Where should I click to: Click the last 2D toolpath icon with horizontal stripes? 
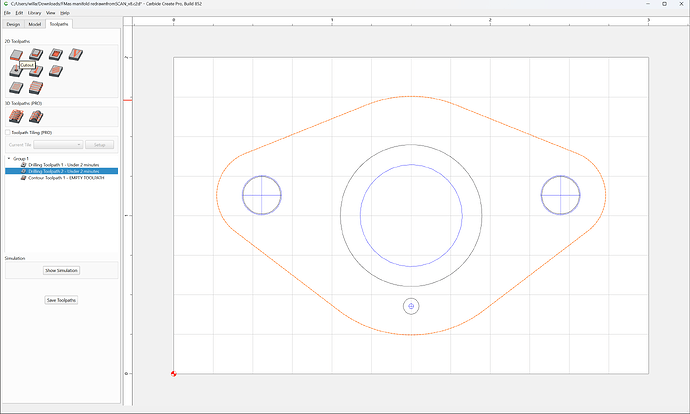[36, 88]
